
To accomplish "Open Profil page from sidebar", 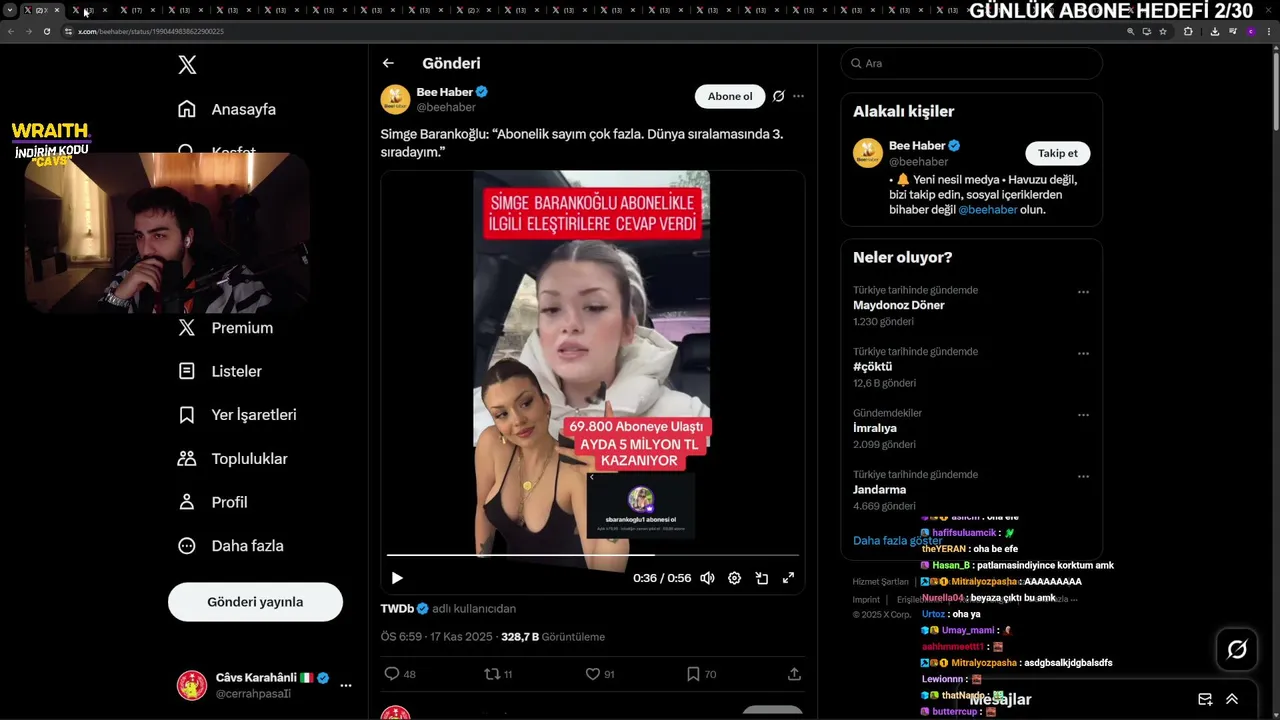I will pos(213,502).
